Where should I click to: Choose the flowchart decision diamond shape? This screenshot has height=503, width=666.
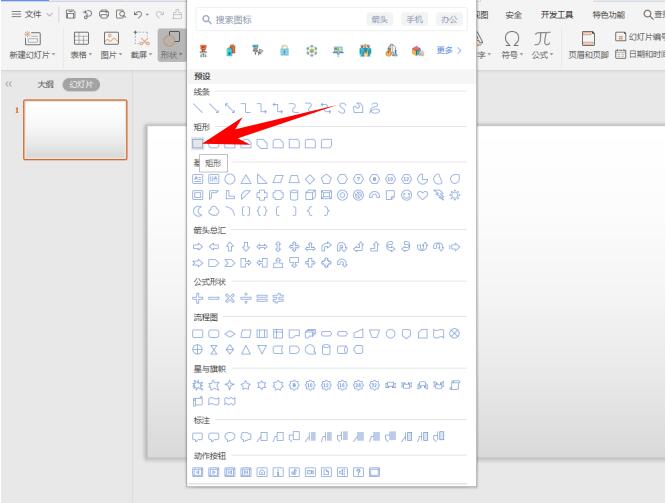(229, 333)
